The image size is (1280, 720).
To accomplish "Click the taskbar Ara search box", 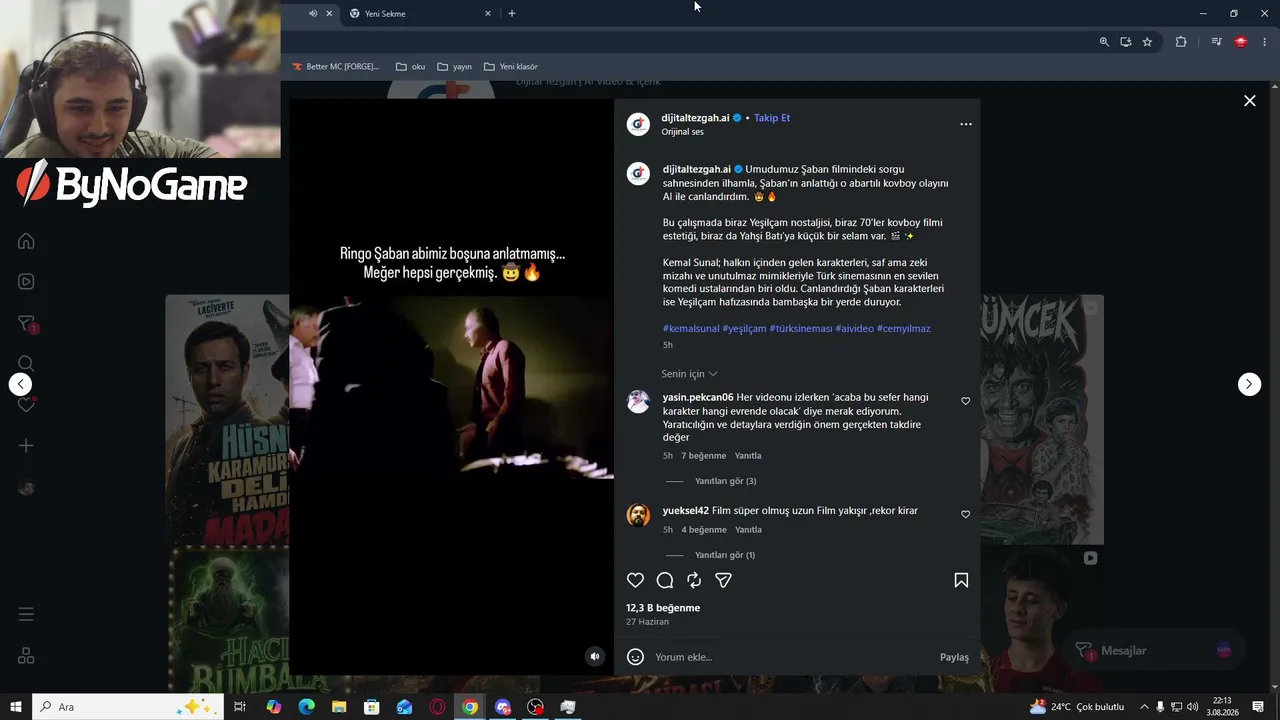I will click(x=128, y=707).
